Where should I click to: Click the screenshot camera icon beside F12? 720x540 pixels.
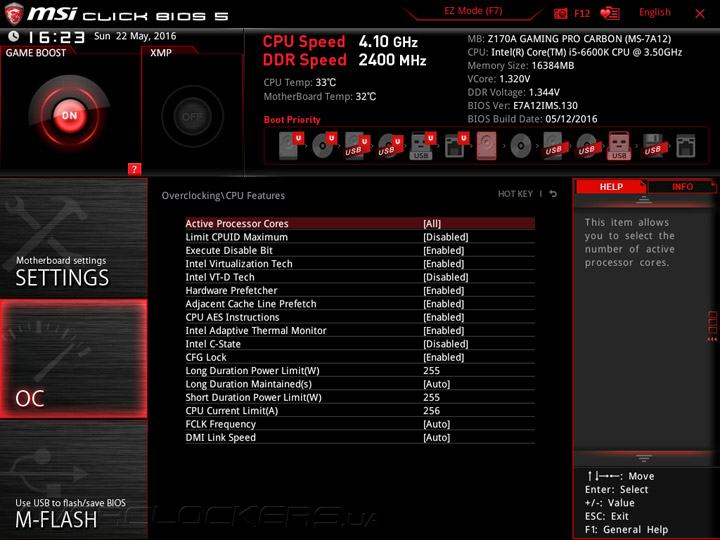(x=560, y=13)
